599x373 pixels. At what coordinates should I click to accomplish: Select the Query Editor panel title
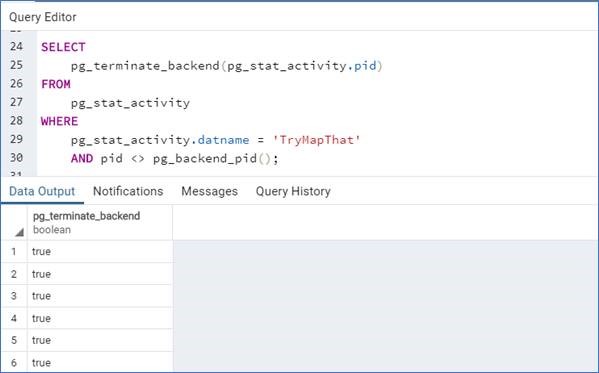(x=42, y=17)
